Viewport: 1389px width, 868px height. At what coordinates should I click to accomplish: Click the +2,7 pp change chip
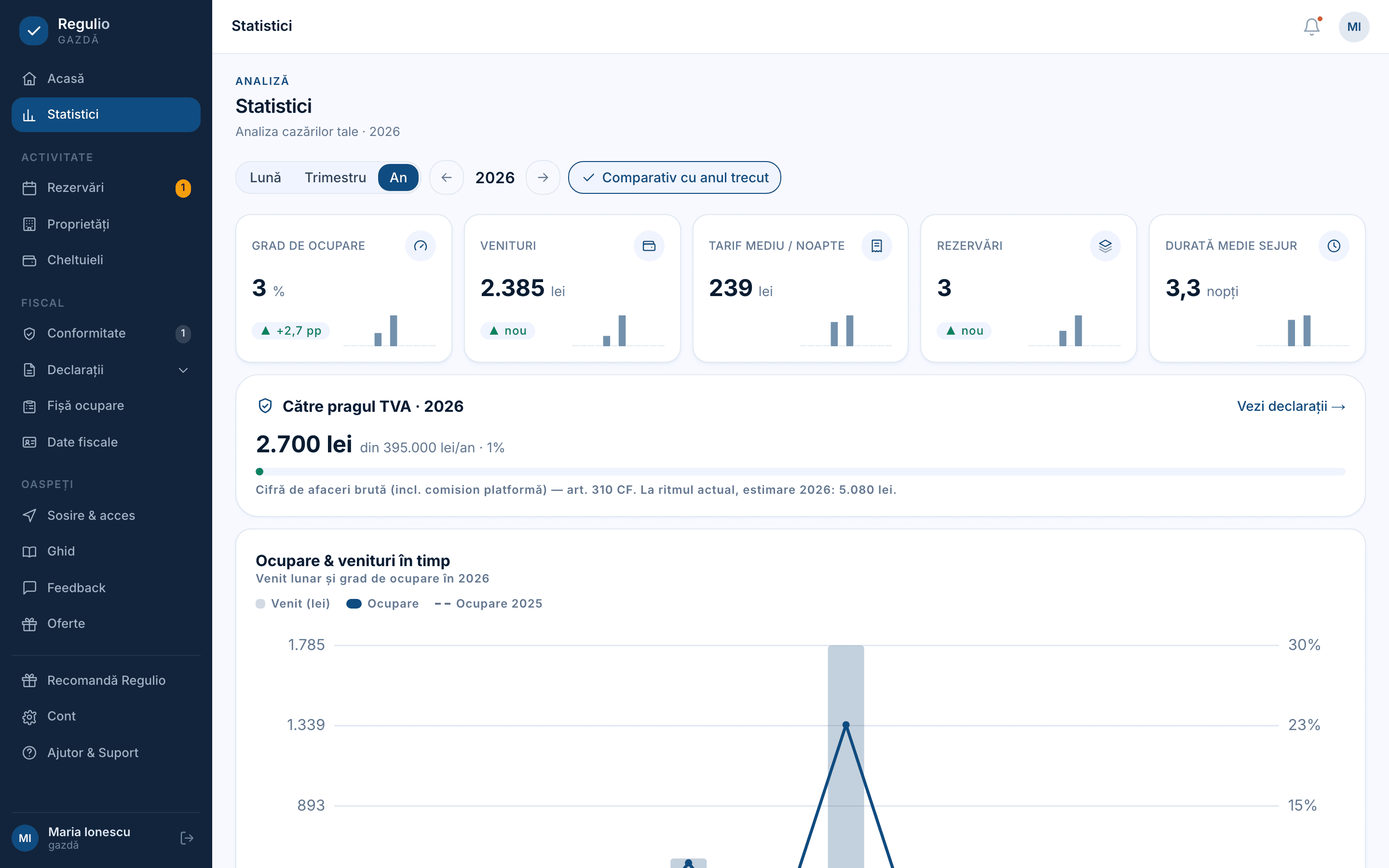click(291, 331)
